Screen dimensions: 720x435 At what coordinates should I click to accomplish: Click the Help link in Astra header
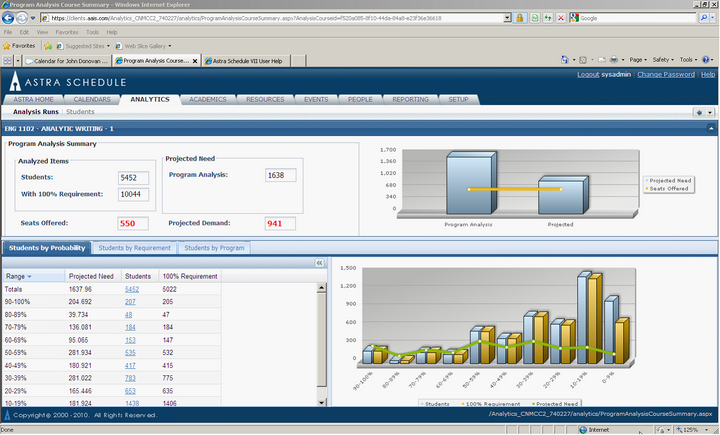coord(708,74)
